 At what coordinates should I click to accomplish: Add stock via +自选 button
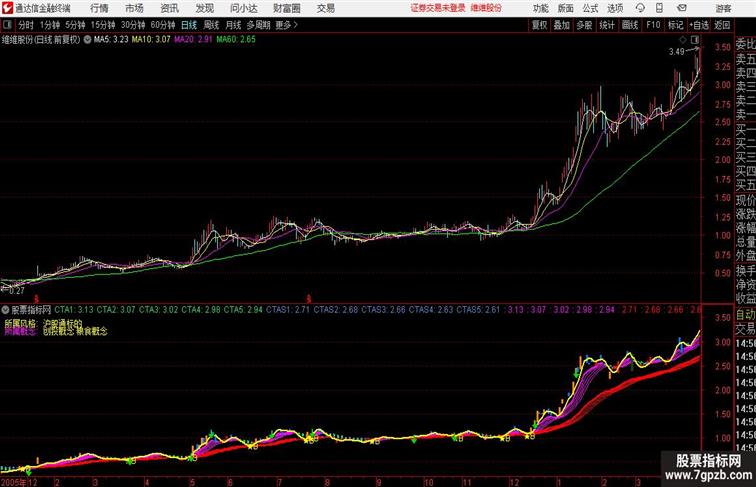point(699,25)
